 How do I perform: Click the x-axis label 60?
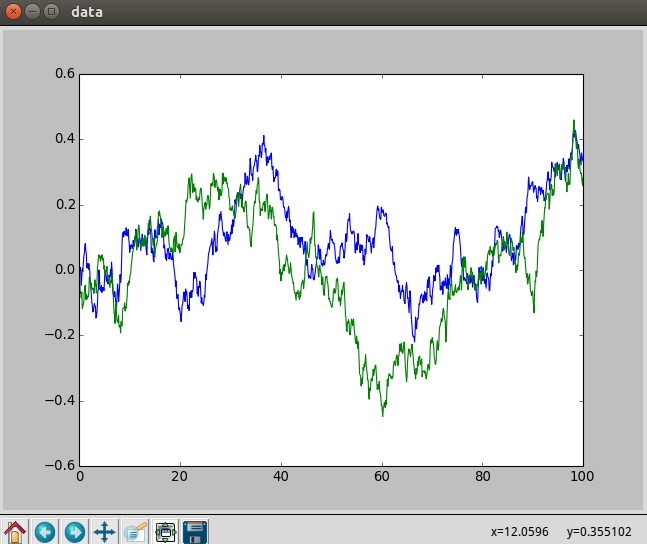click(x=382, y=477)
